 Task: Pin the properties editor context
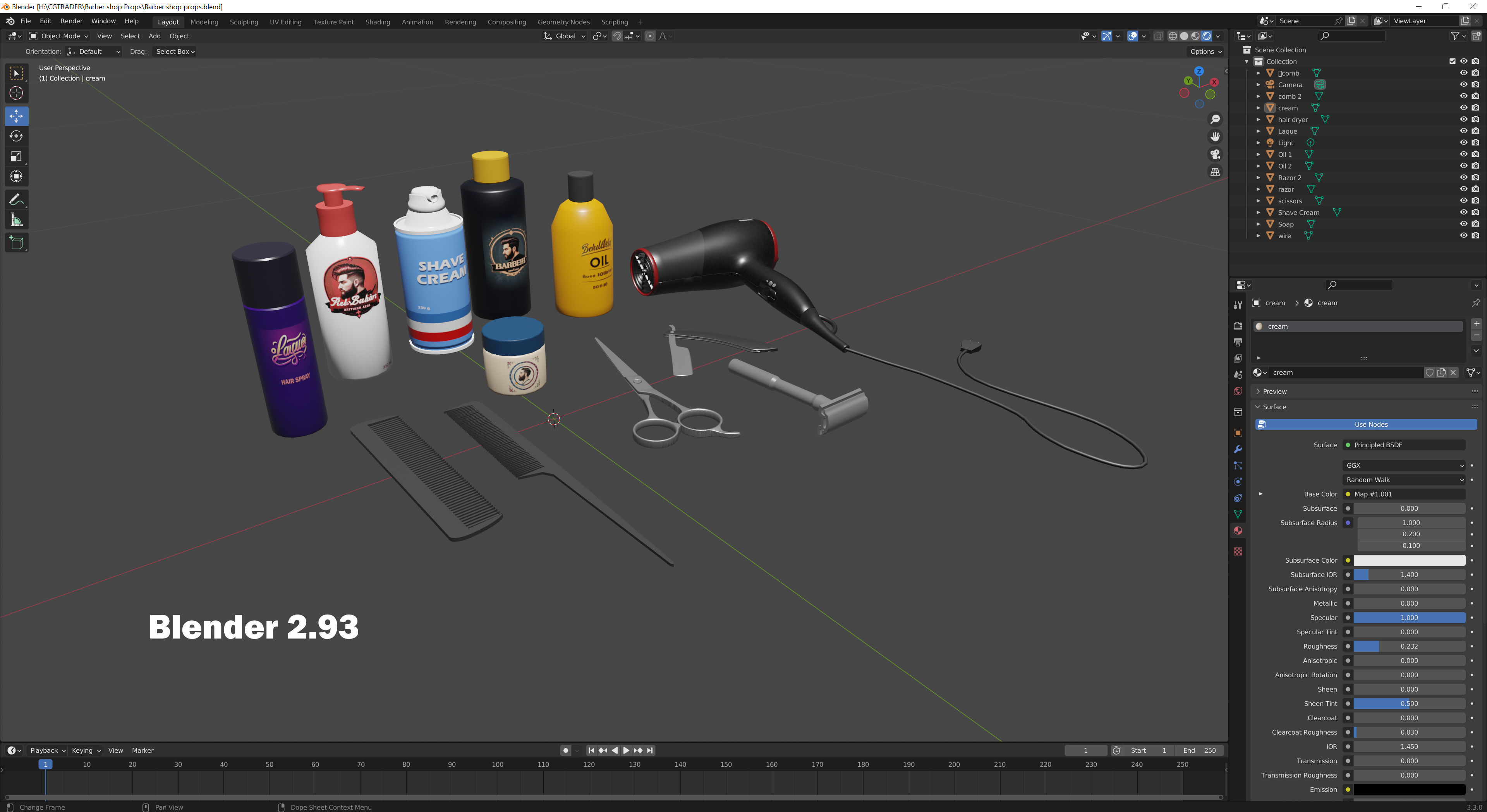[1475, 303]
